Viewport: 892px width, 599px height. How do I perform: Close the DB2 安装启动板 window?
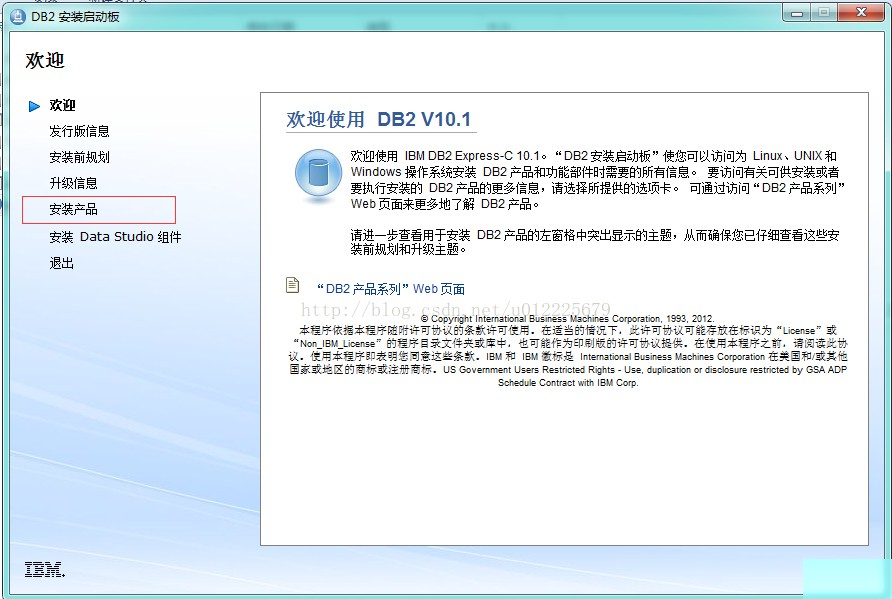(861, 13)
